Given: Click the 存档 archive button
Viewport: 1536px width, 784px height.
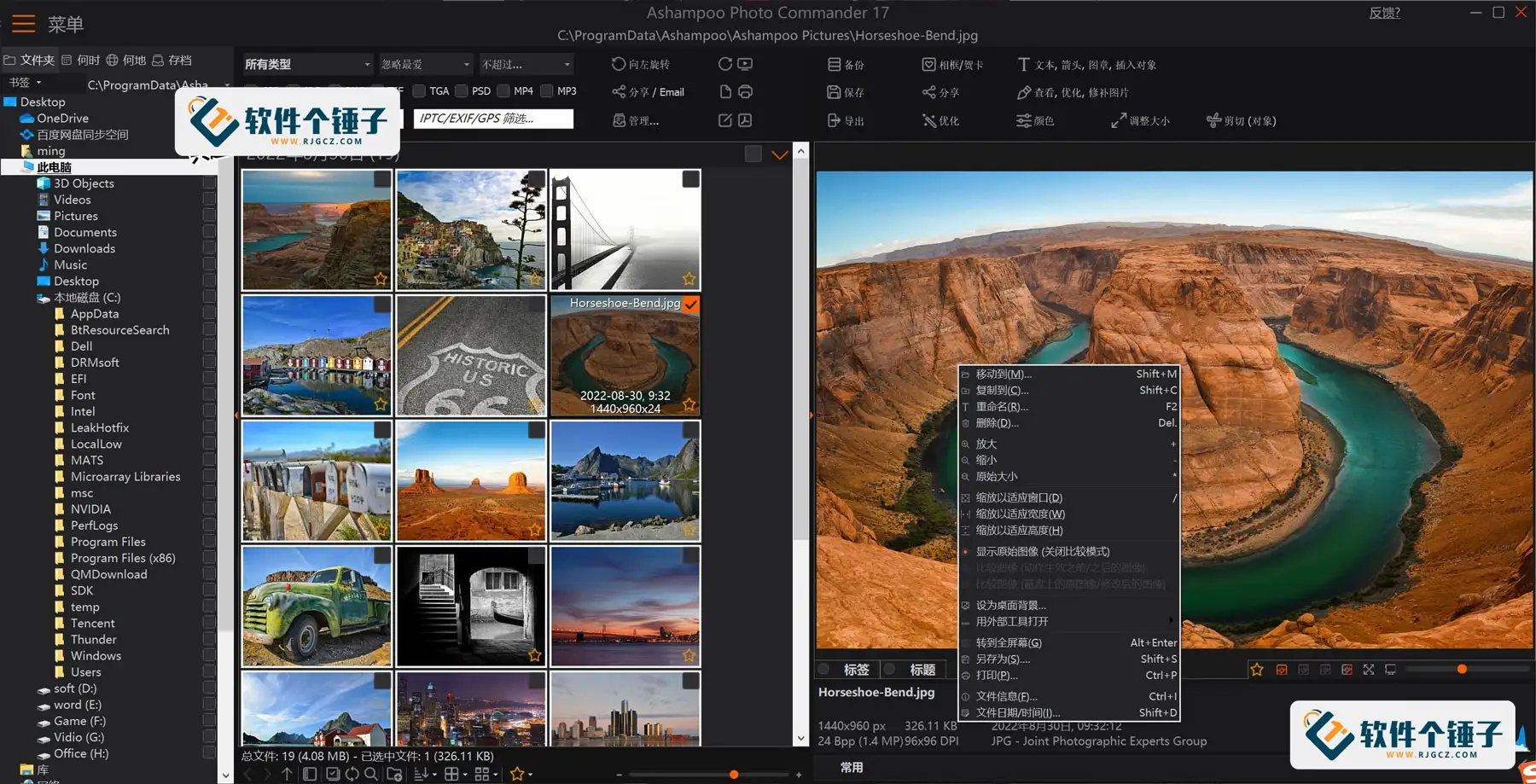Looking at the screenshot, I should (172, 60).
